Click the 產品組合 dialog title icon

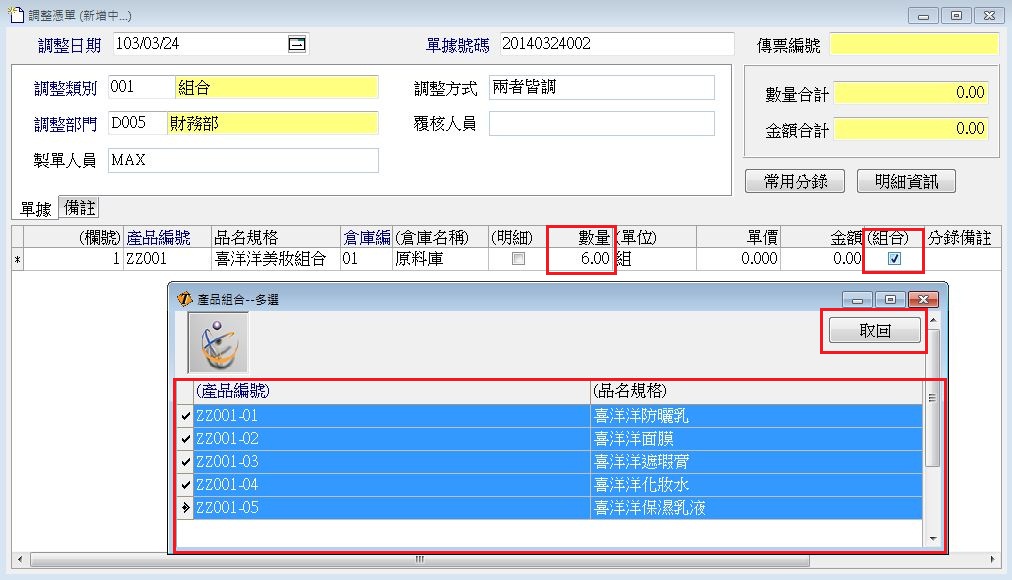tap(184, 299)
